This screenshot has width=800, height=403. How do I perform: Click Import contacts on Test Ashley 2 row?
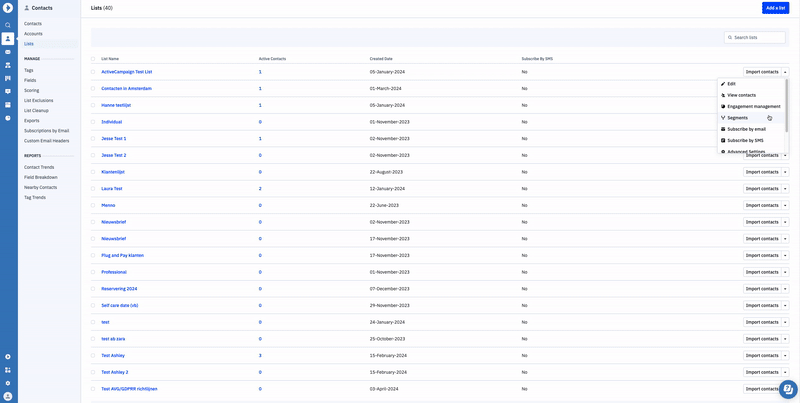[762, 372]
